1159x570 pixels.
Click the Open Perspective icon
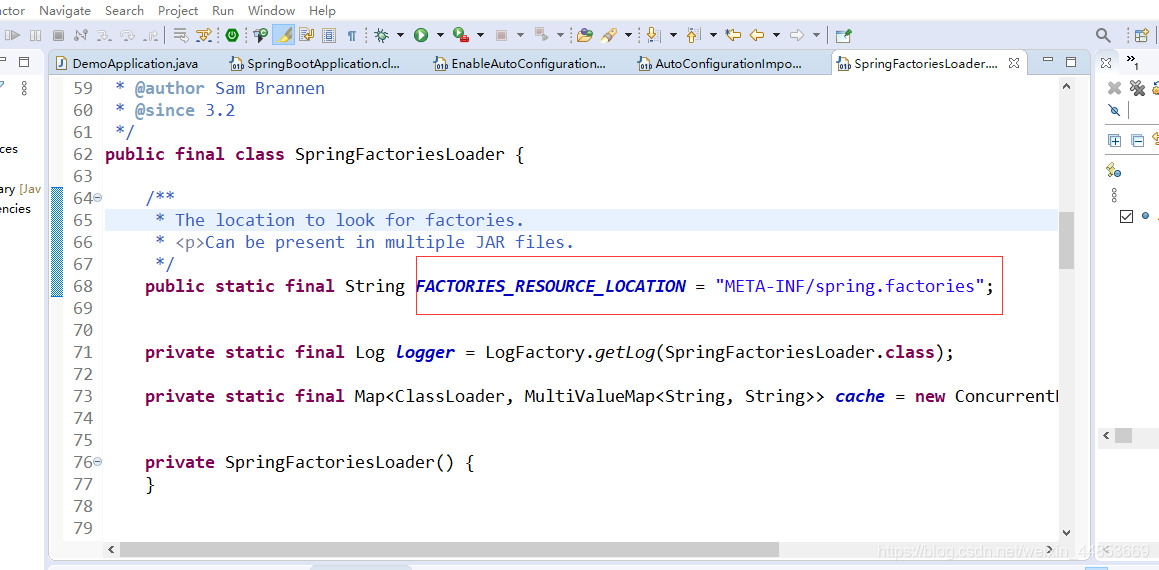(1141, 35)
